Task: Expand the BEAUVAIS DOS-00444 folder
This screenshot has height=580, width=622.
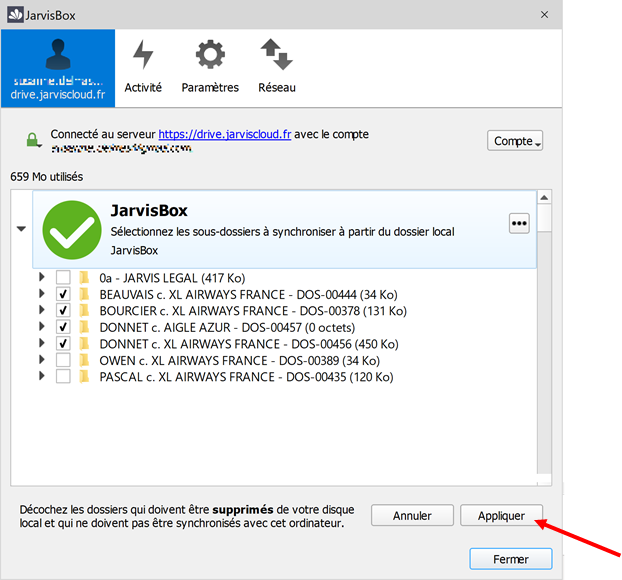Action: (42, 294)
